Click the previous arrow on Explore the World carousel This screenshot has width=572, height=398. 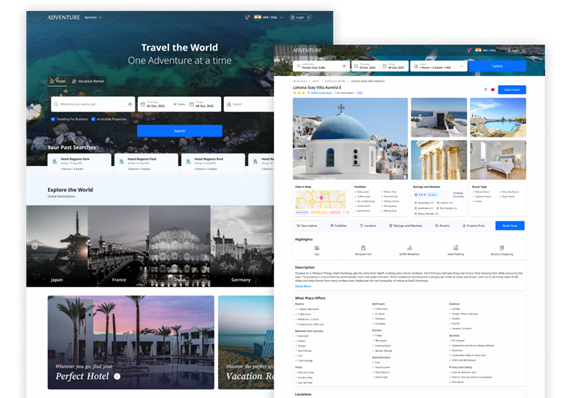click(x=35, y=246)
